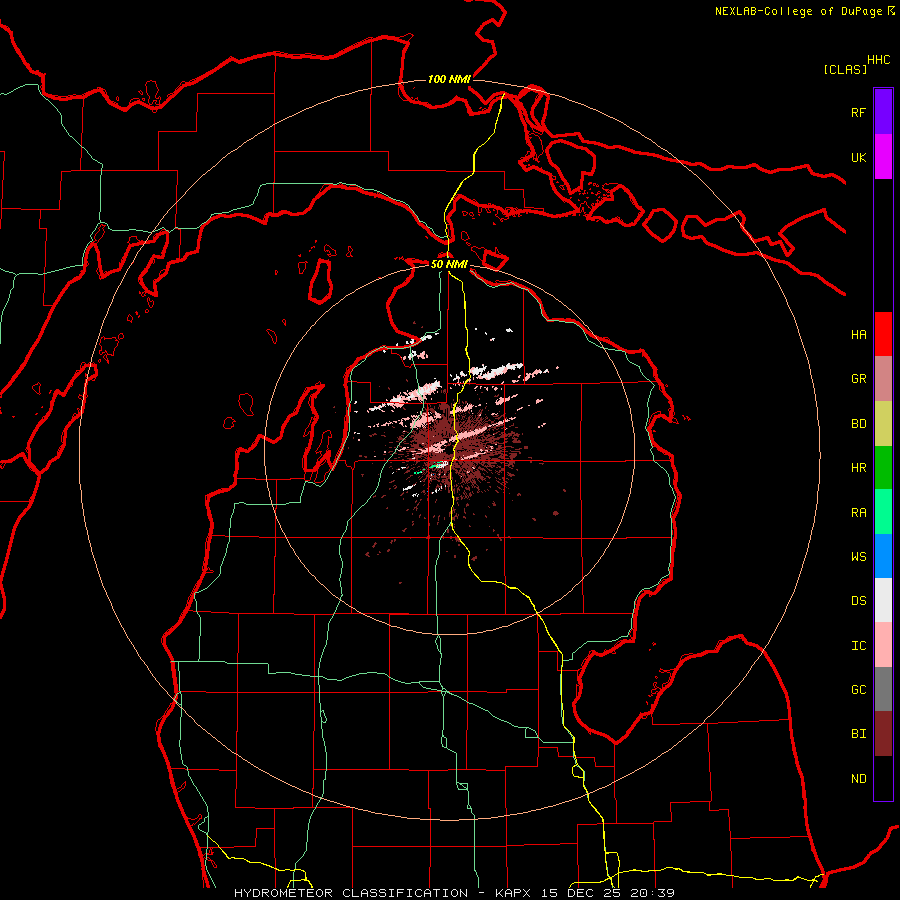Viewport: 900px width, 900px height.
Task: Click the KAPX radar site identifier
Action: pos(513,893)
